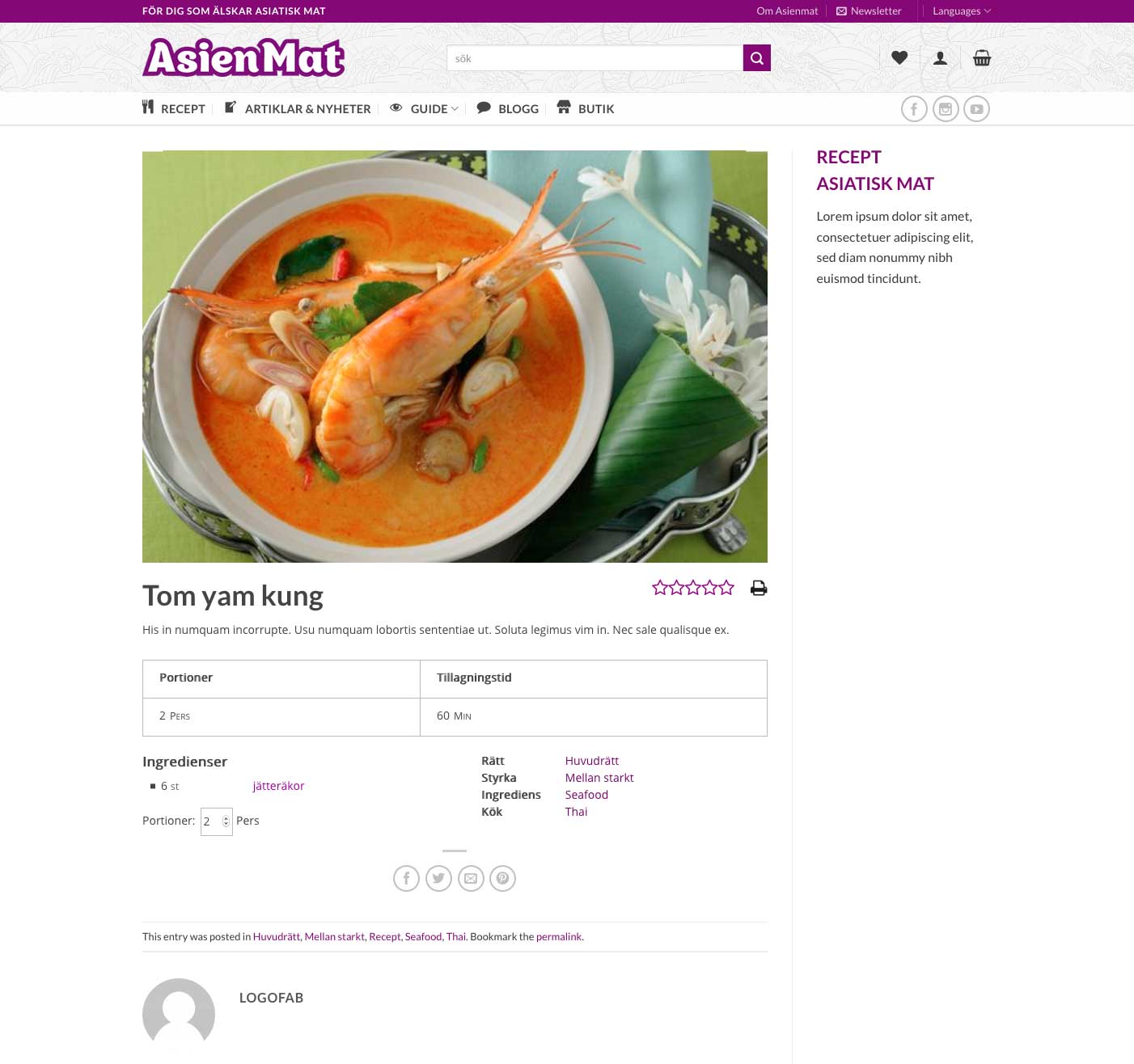This screenshot has height=1064, width=1134.
Task: Rate the recipe five stars
Action: [x=726, y=588]
